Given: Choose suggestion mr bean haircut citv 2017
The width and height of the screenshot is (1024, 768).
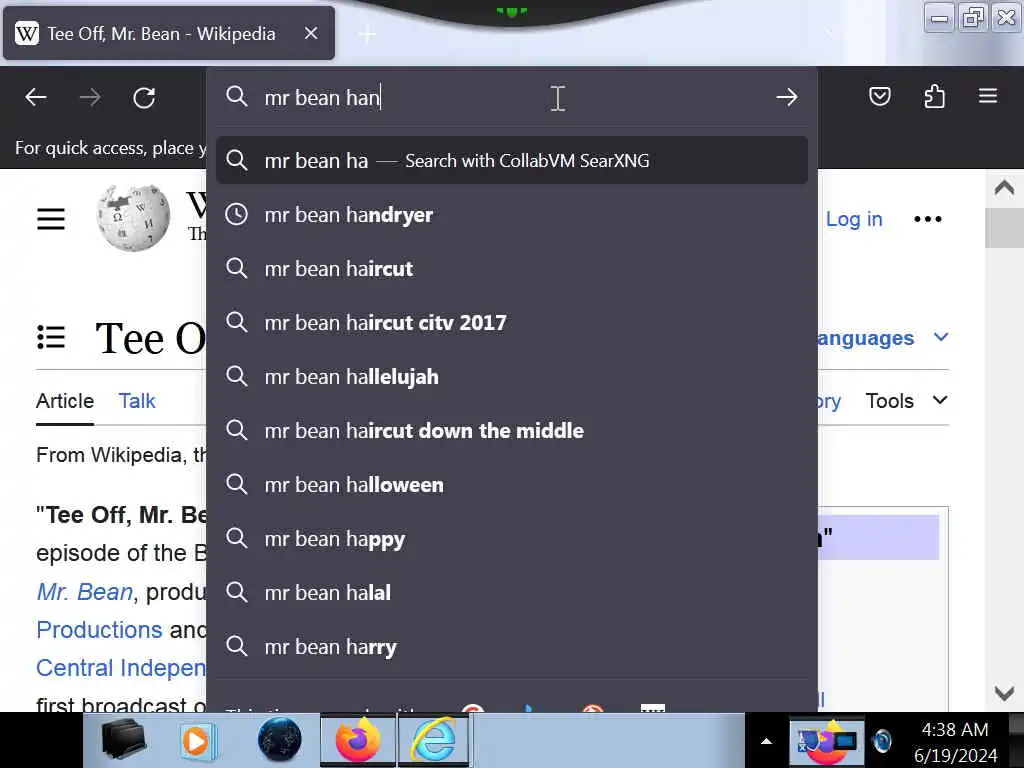Looking at the screenshot, I should [512, 323].
